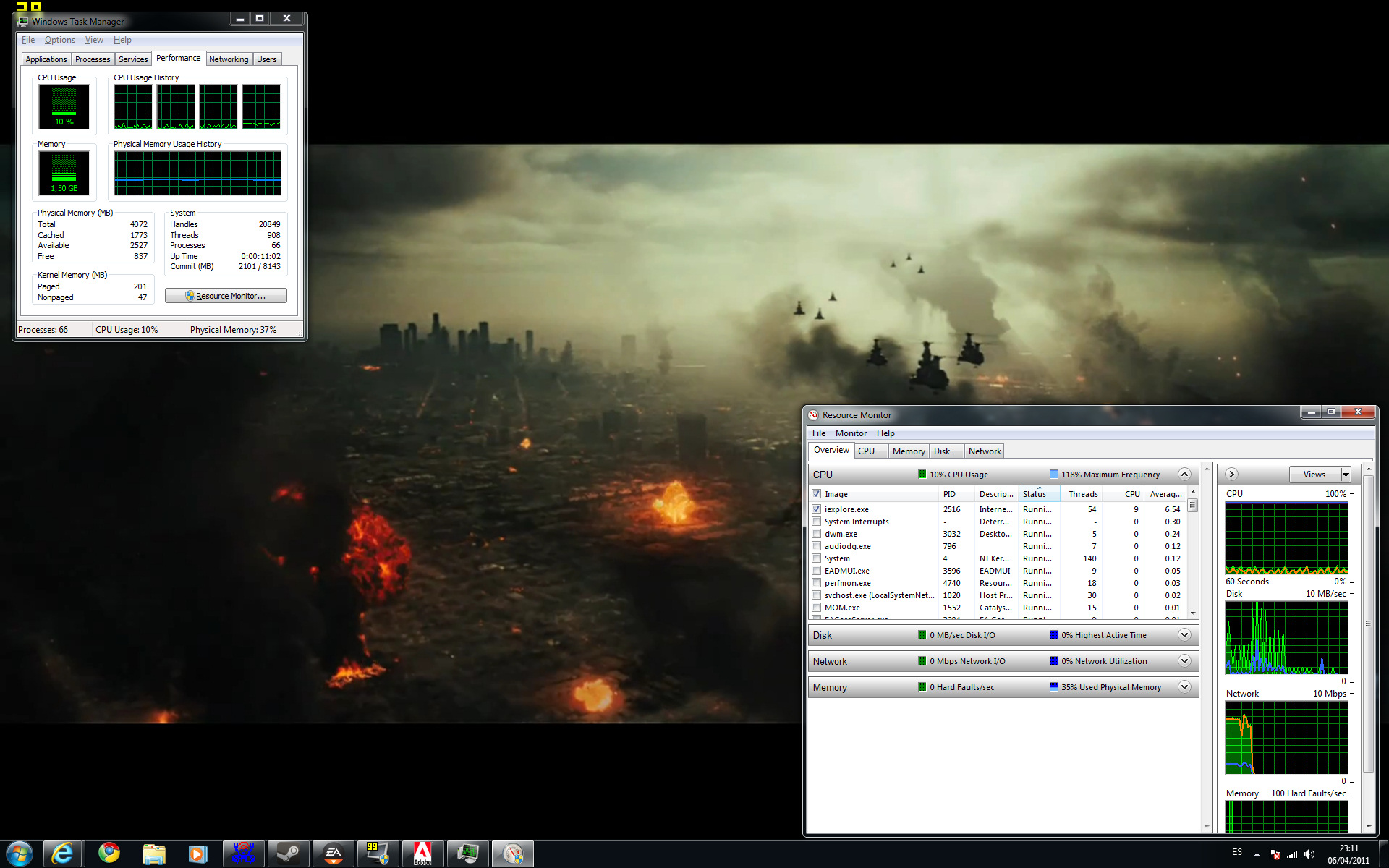Open Google Chrome from the taskbar
This screenshot has width=1389, height=868.
109,854
